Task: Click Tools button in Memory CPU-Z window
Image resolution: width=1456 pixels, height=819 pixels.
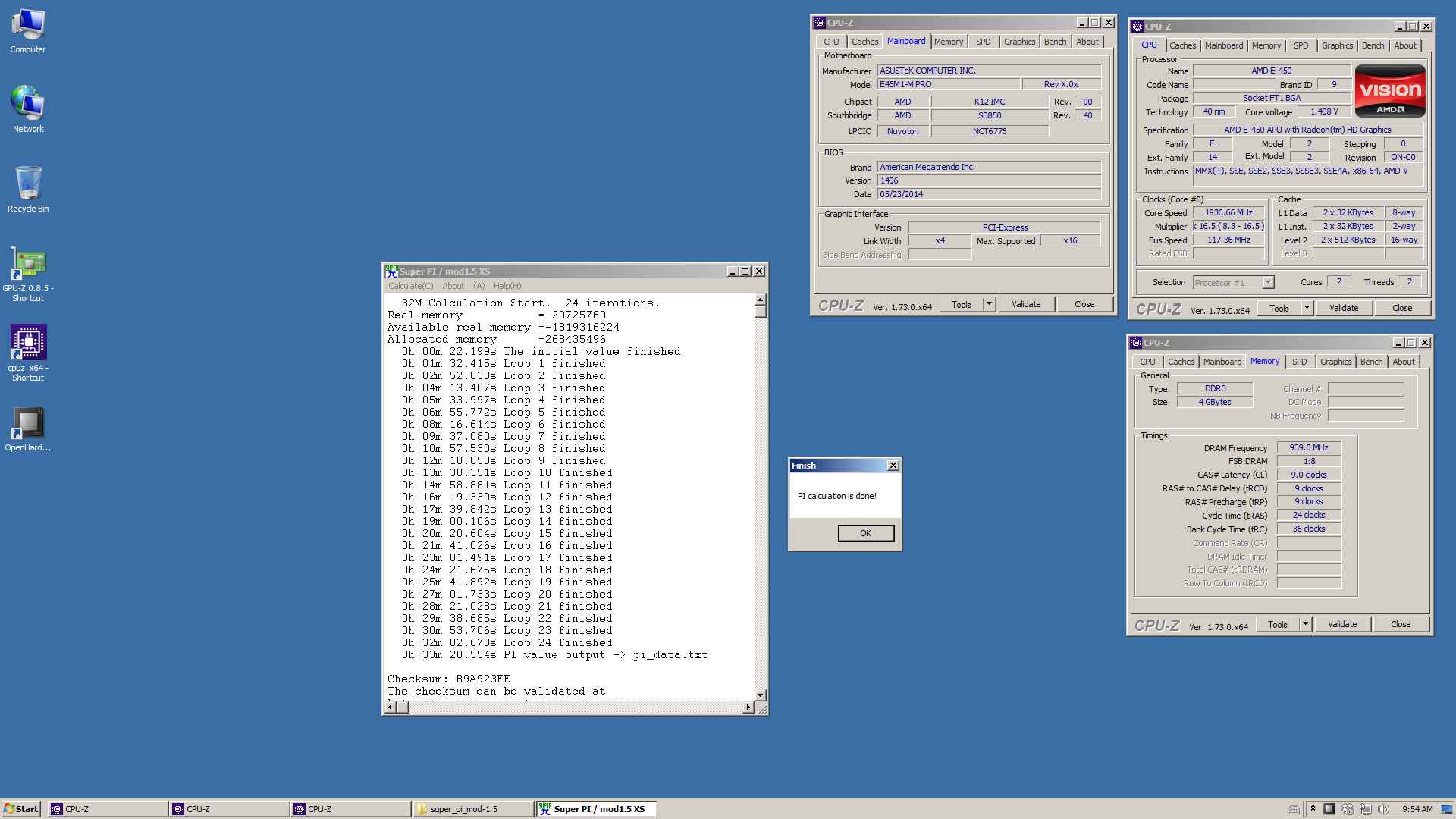Action: (x=1278, y=624)
